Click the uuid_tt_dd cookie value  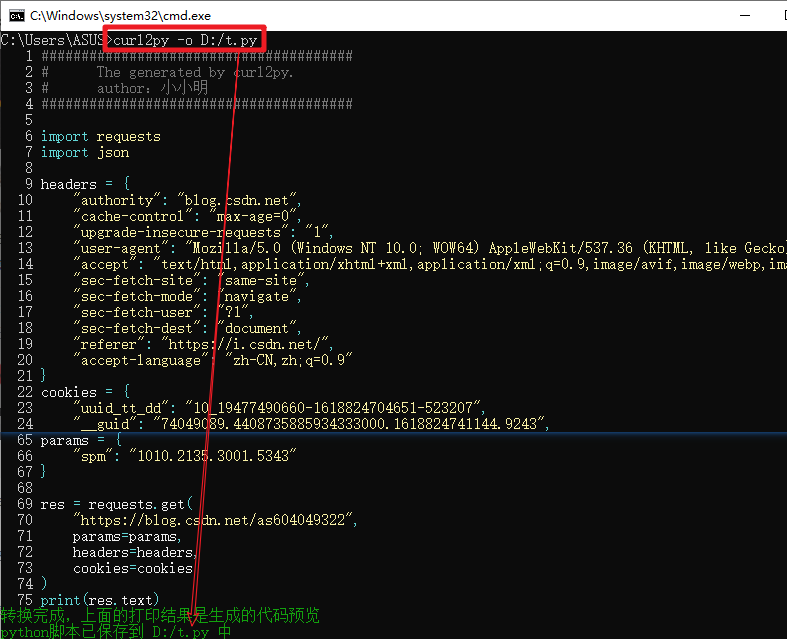[x=333, y=408]
